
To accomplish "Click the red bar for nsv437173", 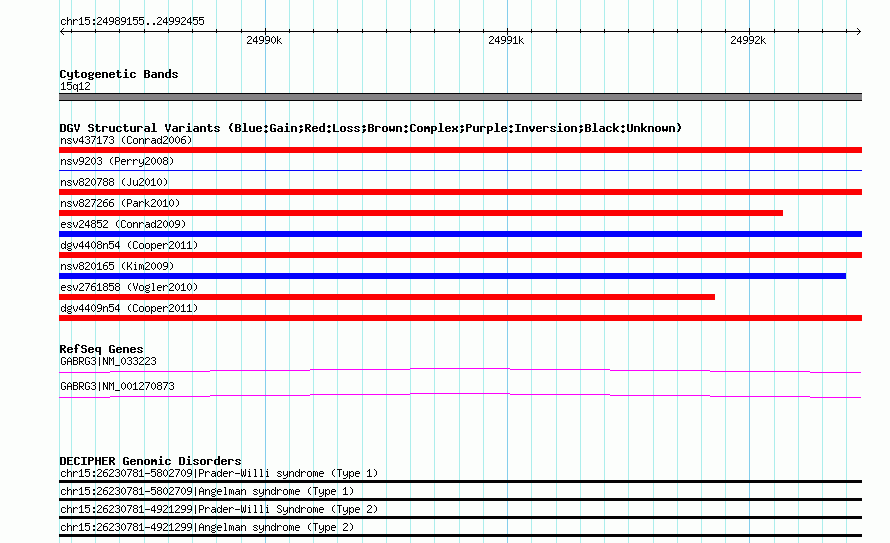I will point(460,150).
